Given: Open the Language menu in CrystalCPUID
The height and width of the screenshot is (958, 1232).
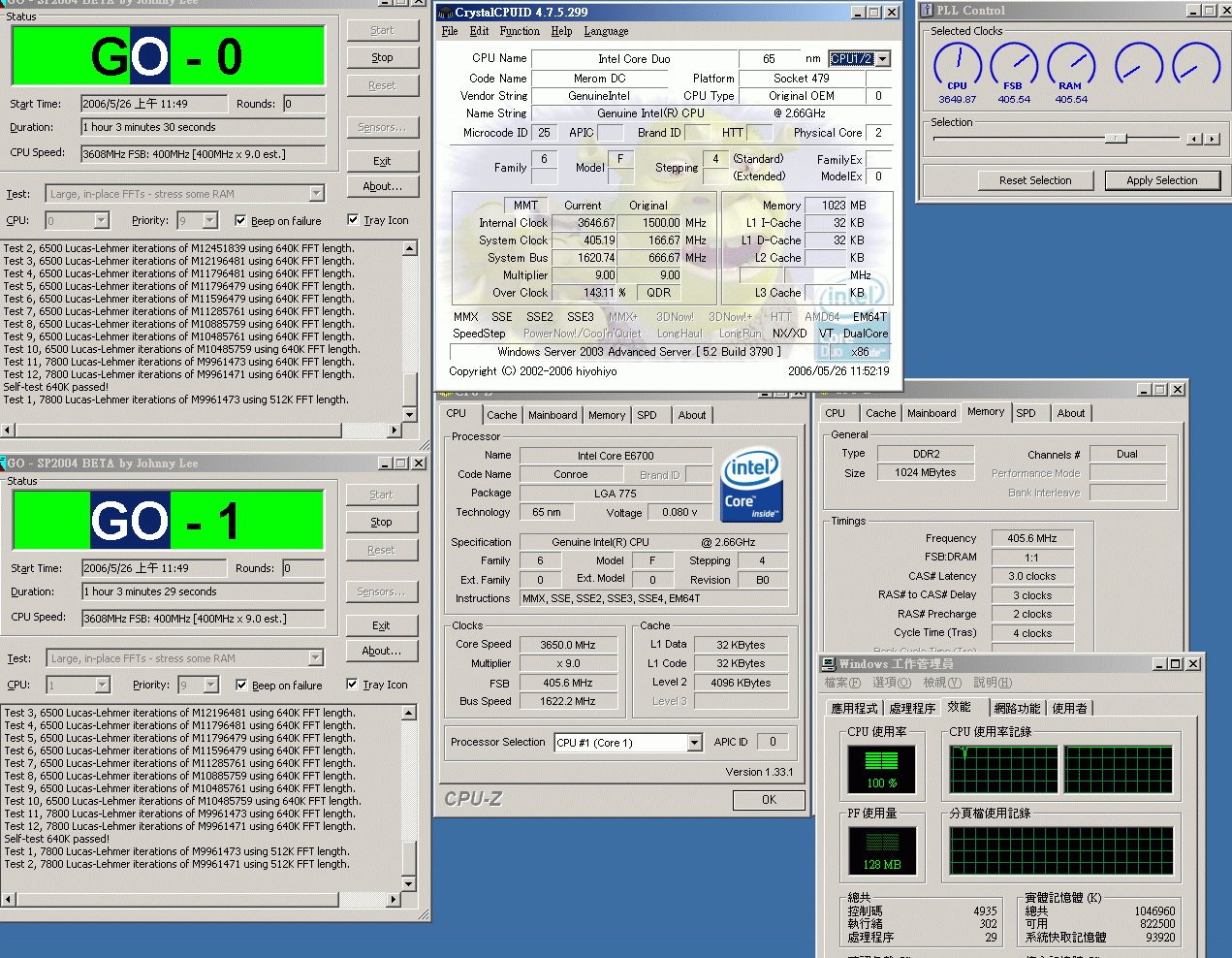Looking at the screenshot, I should coord(606,31).
